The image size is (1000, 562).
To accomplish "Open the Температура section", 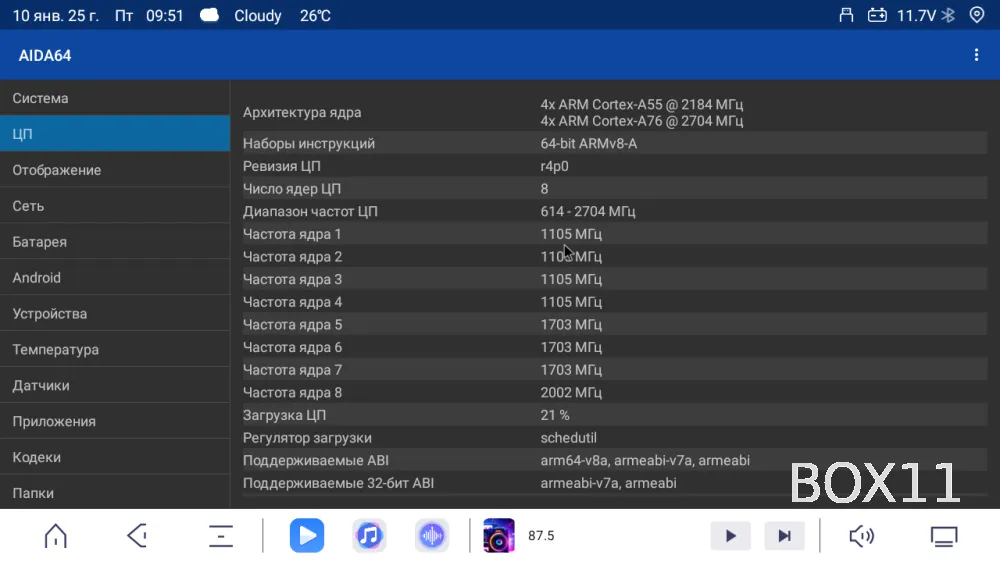I will tap(115, 350).
